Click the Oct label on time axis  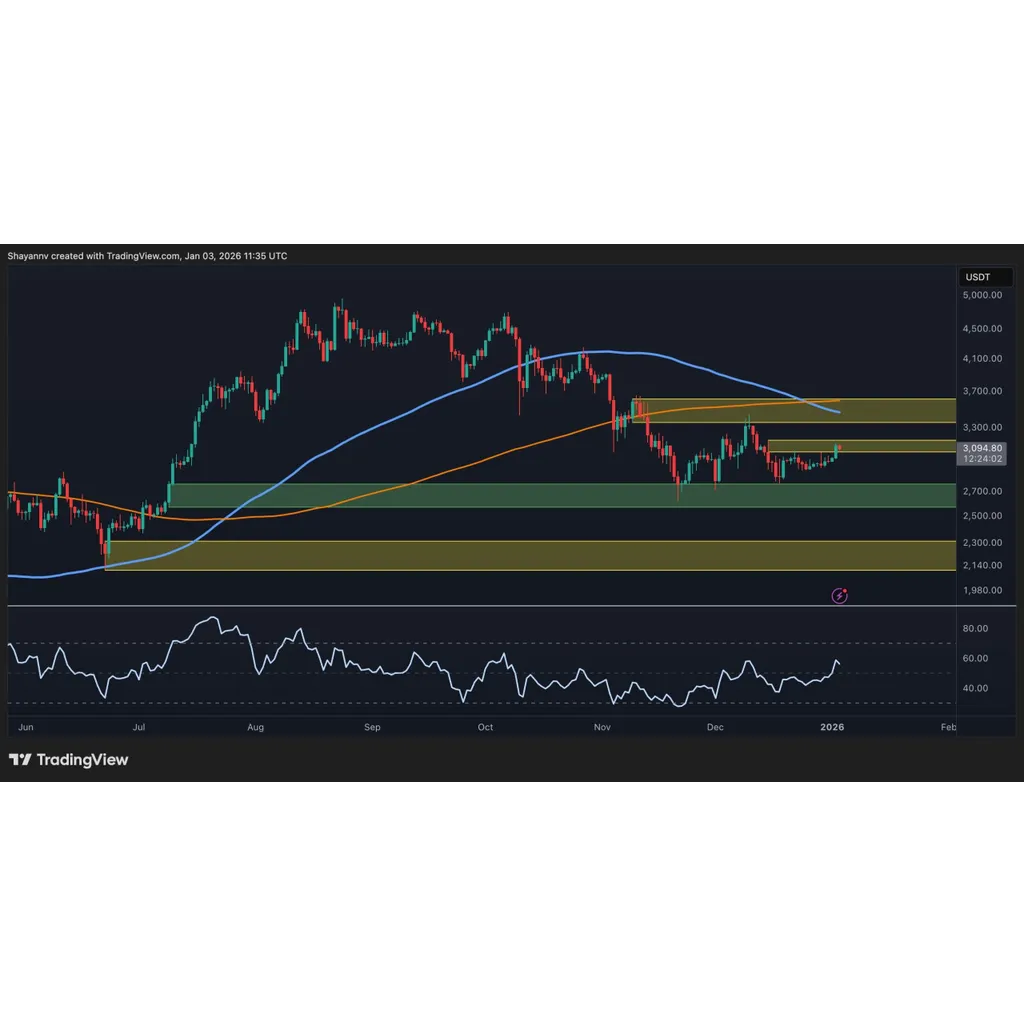click(485, 727)
